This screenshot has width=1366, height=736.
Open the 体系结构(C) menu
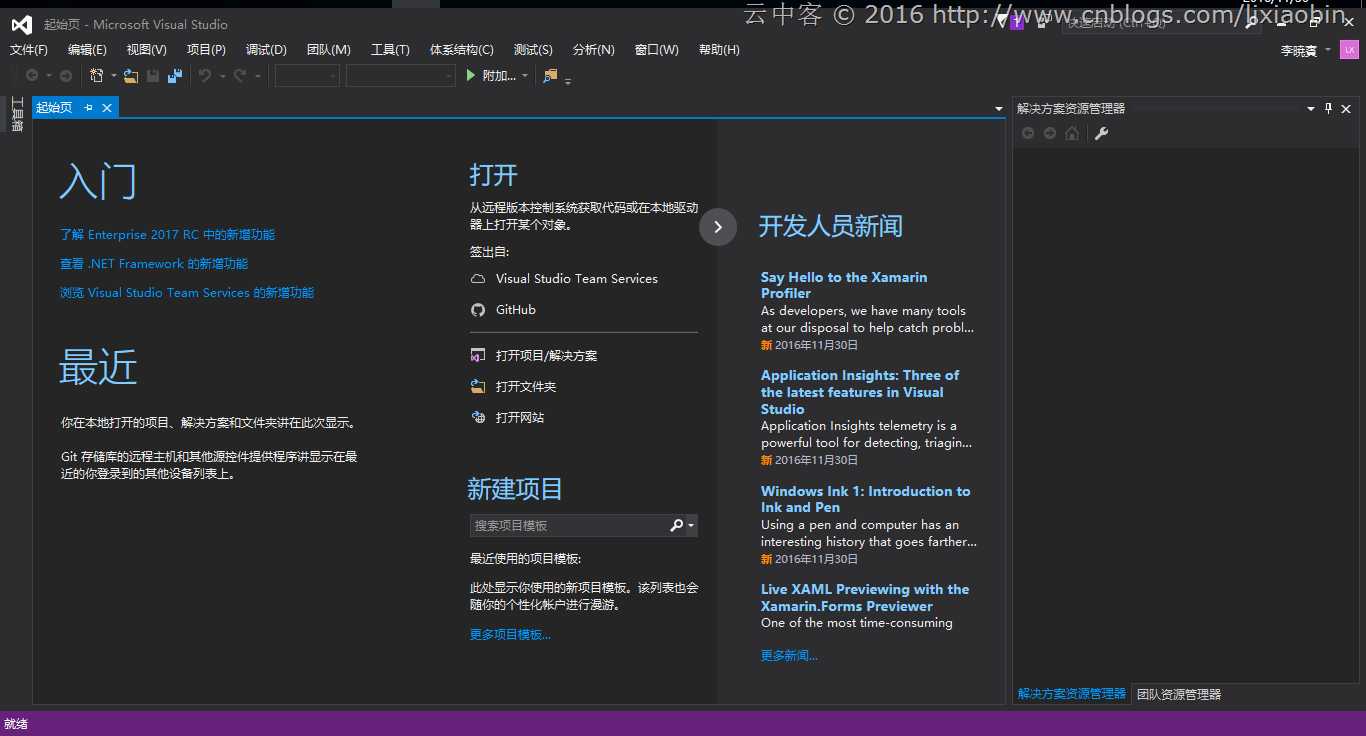pyautogui.click(x=462, y=50)
